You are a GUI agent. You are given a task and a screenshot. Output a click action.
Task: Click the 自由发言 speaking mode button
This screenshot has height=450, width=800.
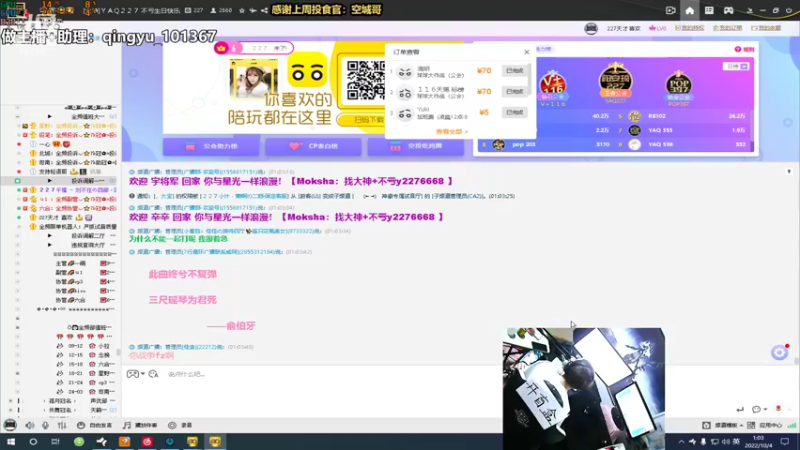[x=94, y=425]
